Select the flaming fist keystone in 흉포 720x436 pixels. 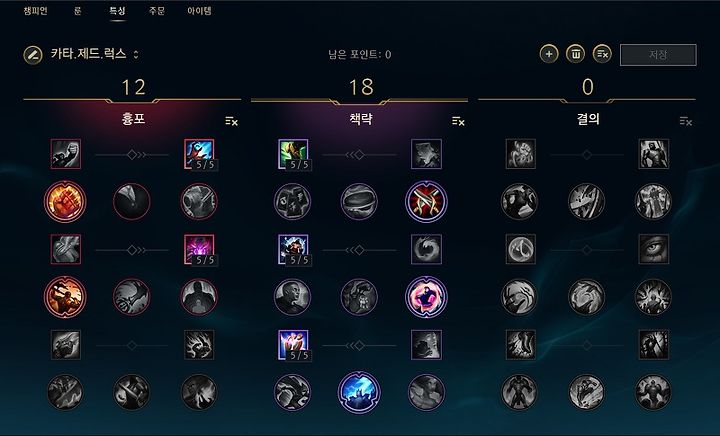coord(65,201)
